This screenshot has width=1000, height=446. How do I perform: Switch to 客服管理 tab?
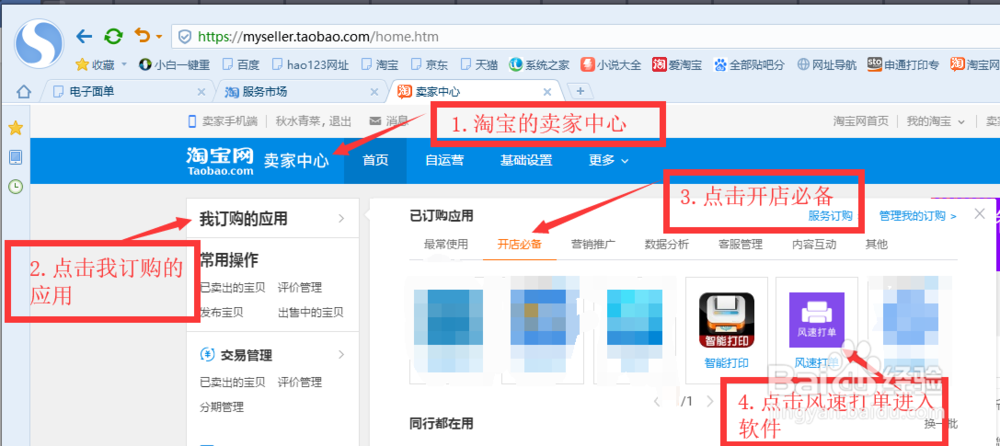740,244
